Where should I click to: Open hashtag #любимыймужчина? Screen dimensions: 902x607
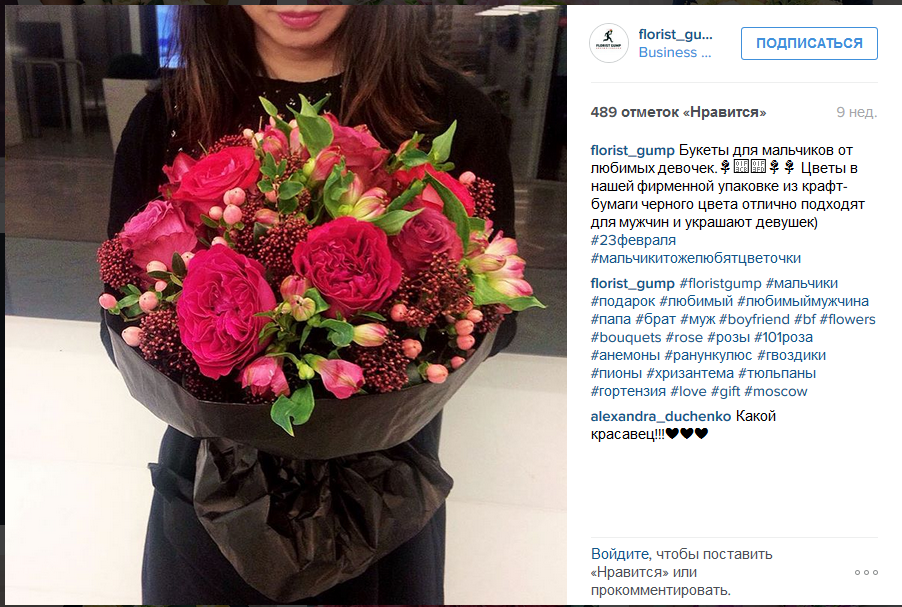point(803,301)
